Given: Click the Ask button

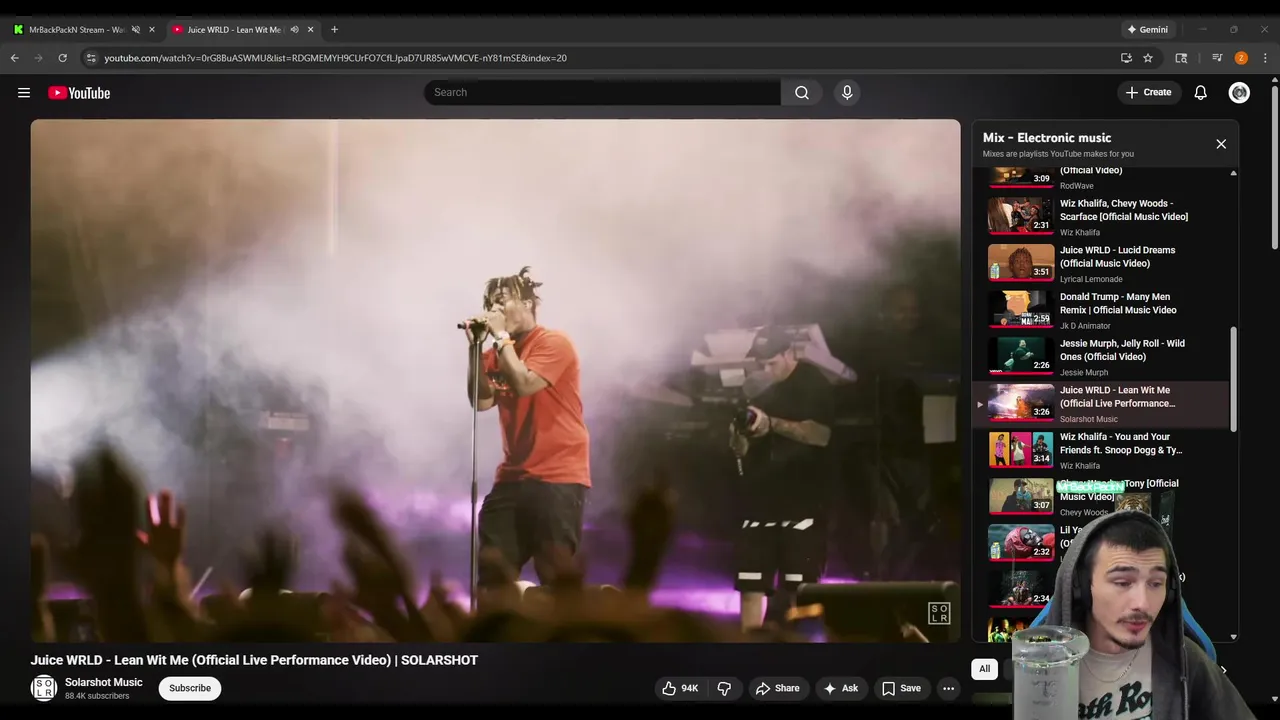Looking at the screenshot, I should 840,688.
